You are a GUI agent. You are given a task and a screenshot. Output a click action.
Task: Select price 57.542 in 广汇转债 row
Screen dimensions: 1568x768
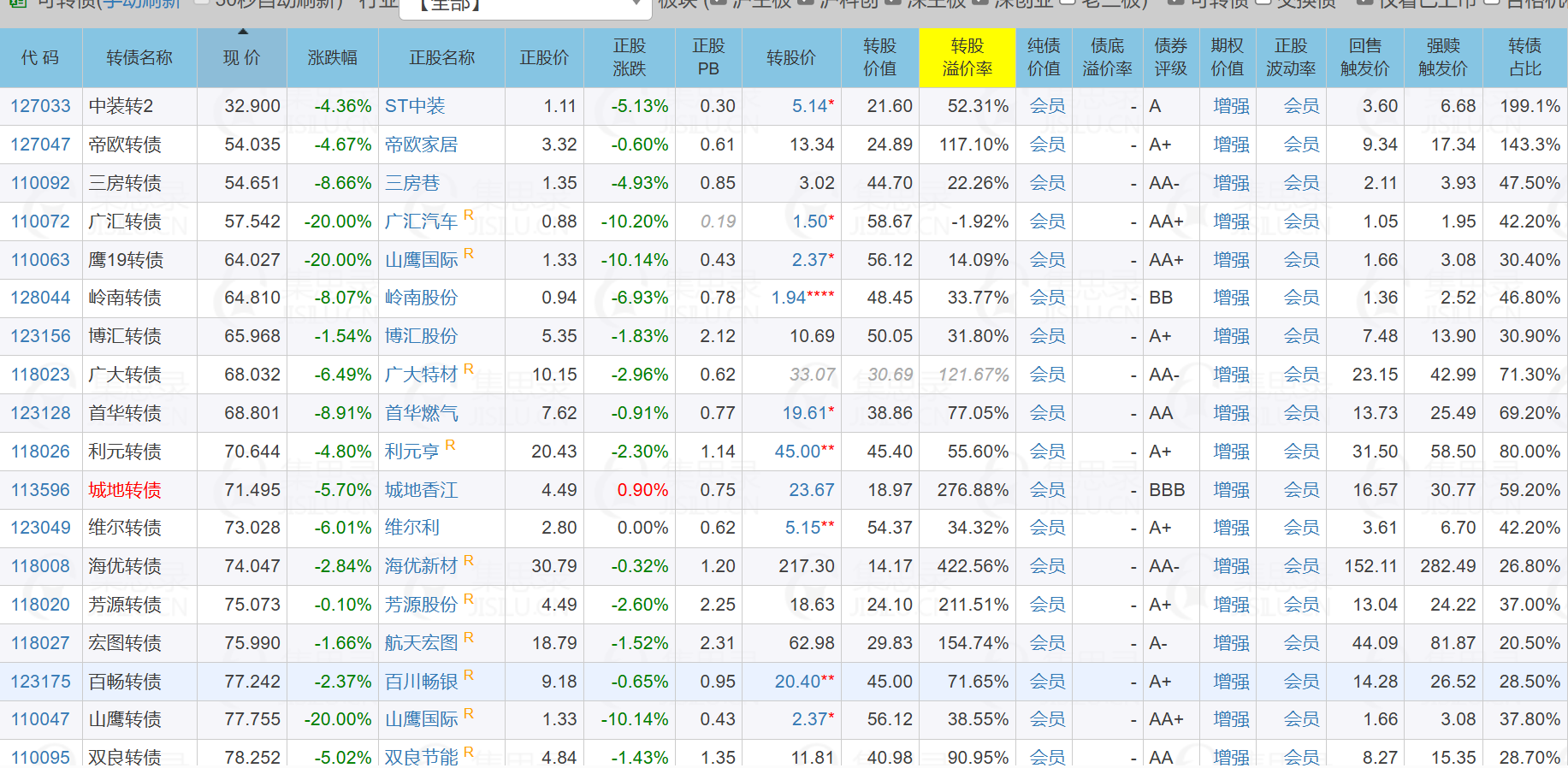pyautogui.click(x=252, y=222)
